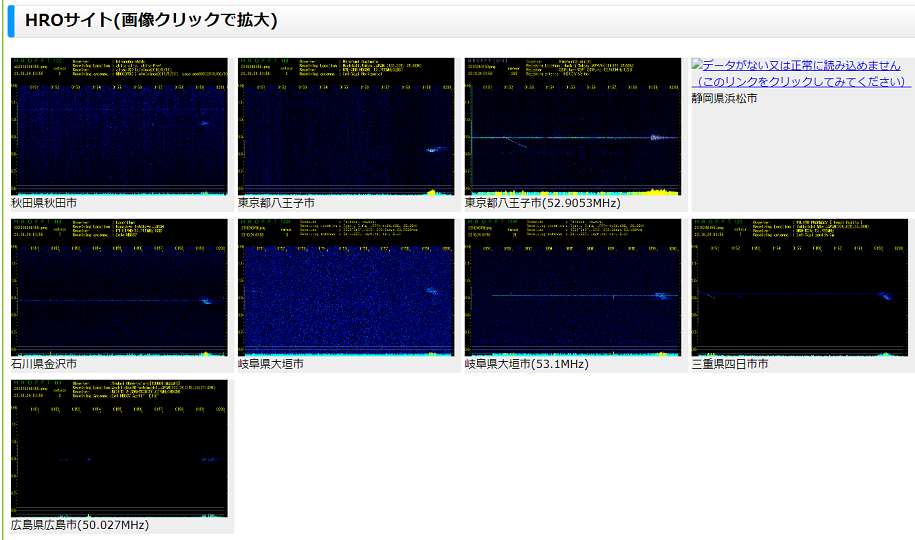Open the 秋田県秋田市 spectrogram thumbnail
Viewport: 915px width, 540px height.
point(119,126)
